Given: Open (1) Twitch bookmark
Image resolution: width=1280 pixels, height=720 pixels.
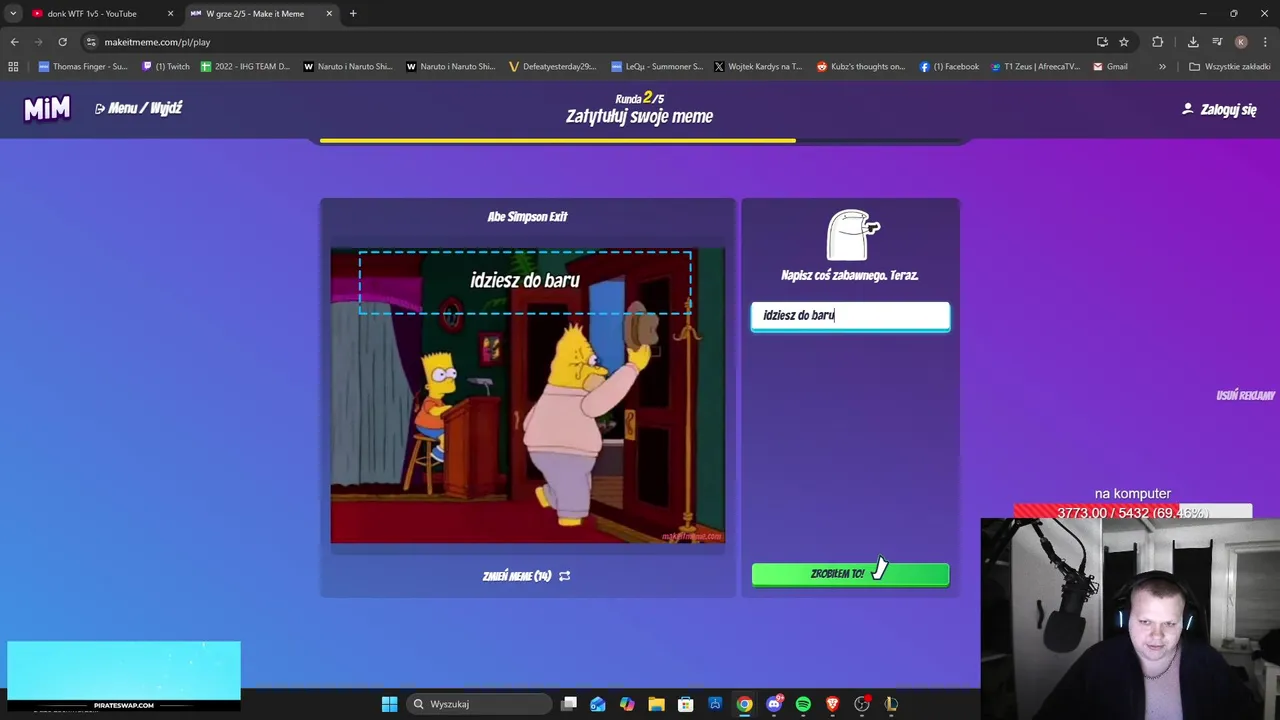Looking at the screenshot, I should click(166, 67).
